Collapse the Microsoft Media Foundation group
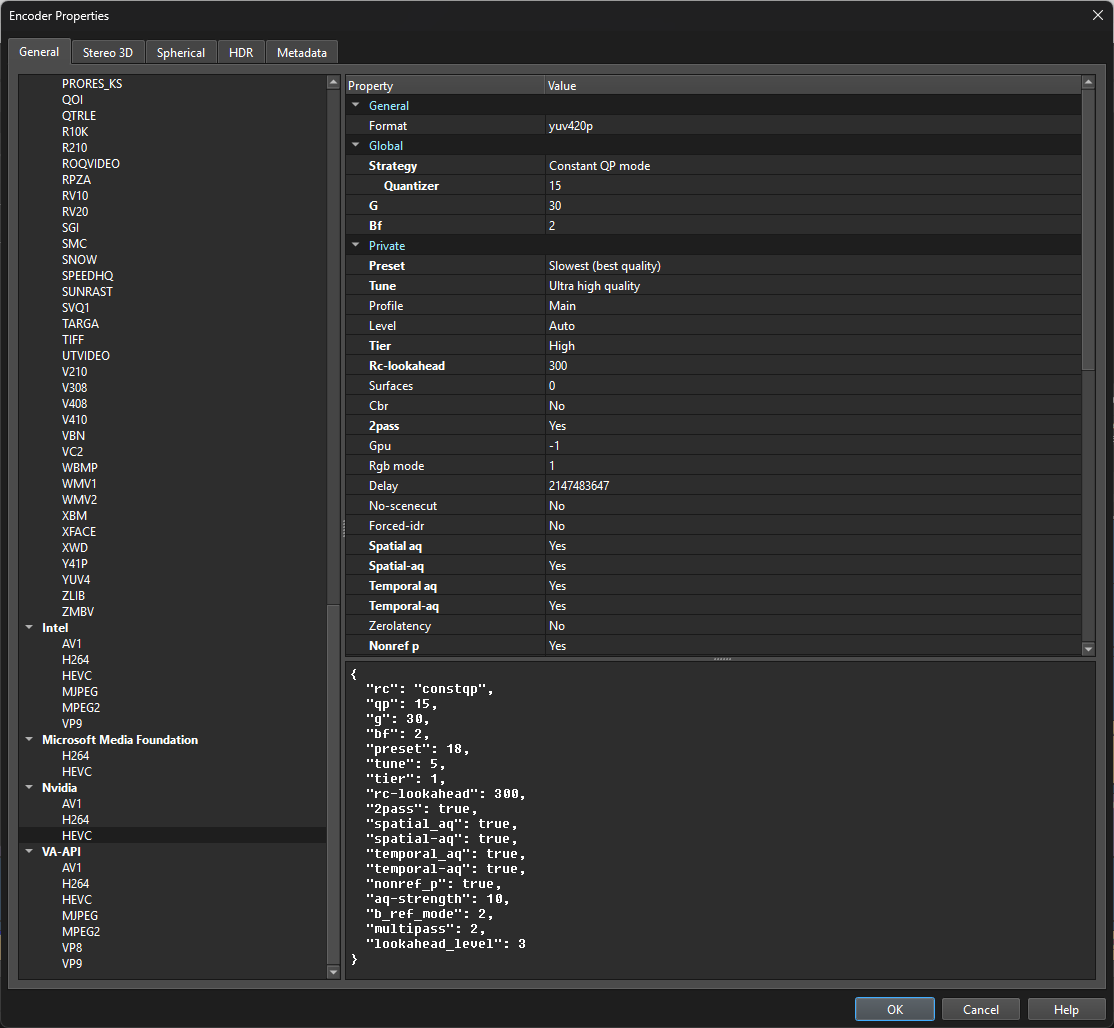The height and width of the screenshot is (1028, 1114). (29, 740)
